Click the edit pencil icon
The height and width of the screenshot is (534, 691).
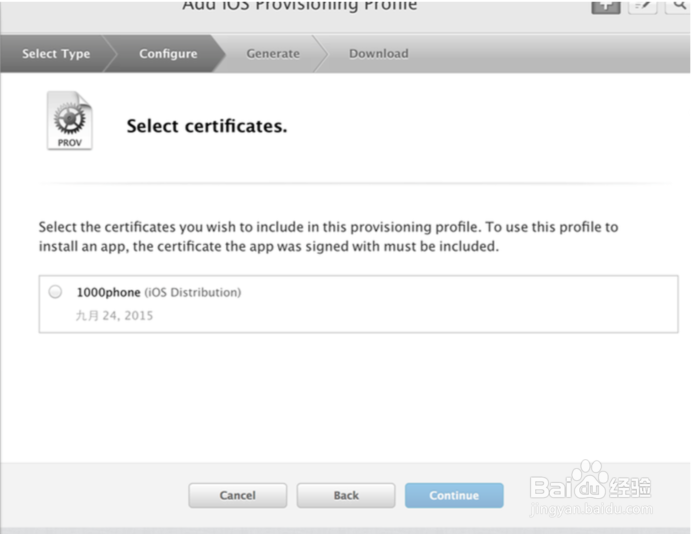(x=641, y=6)
